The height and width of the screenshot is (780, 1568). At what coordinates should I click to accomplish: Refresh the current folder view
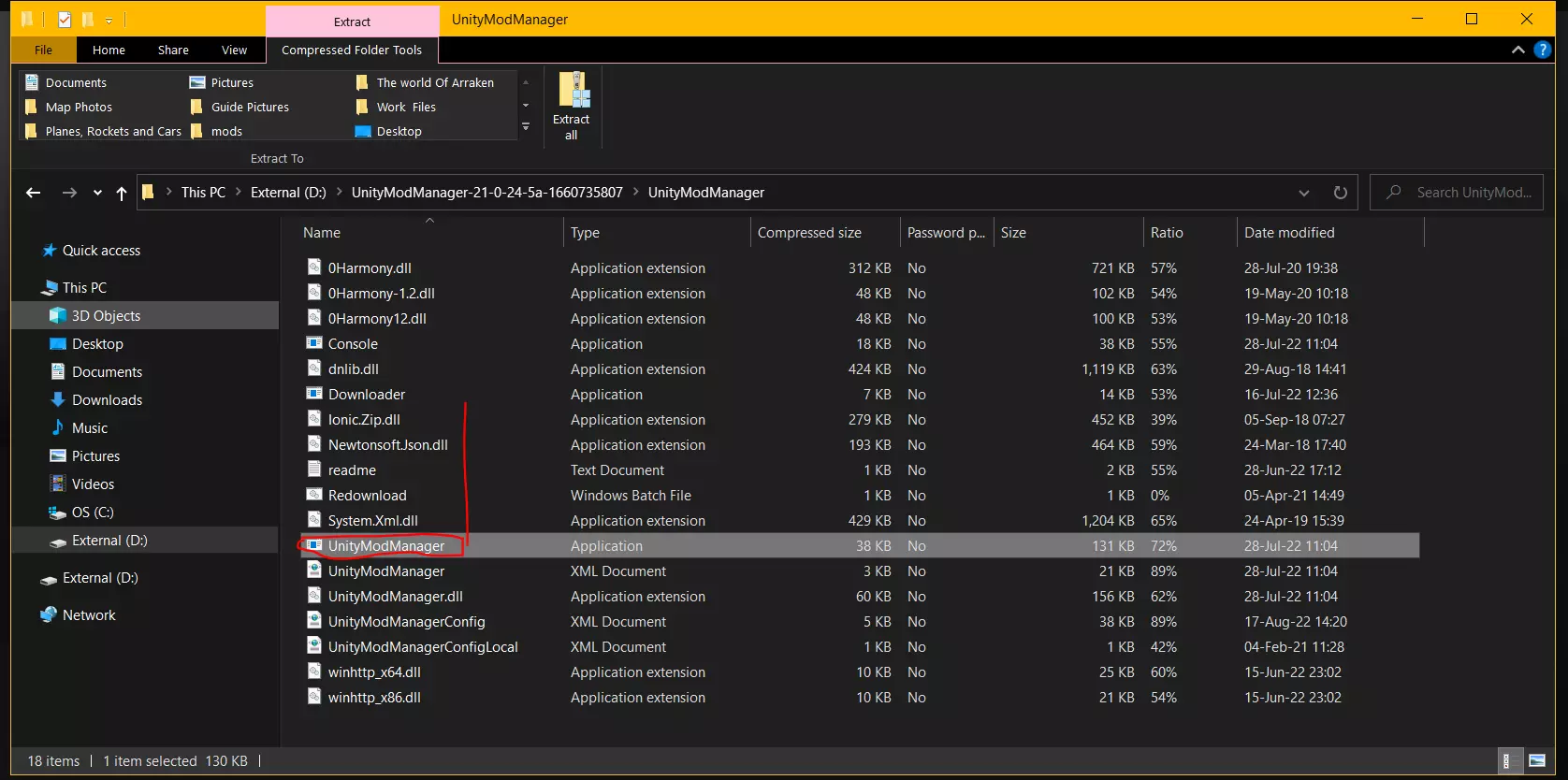pyautogui.click(x=1340, y=193)
